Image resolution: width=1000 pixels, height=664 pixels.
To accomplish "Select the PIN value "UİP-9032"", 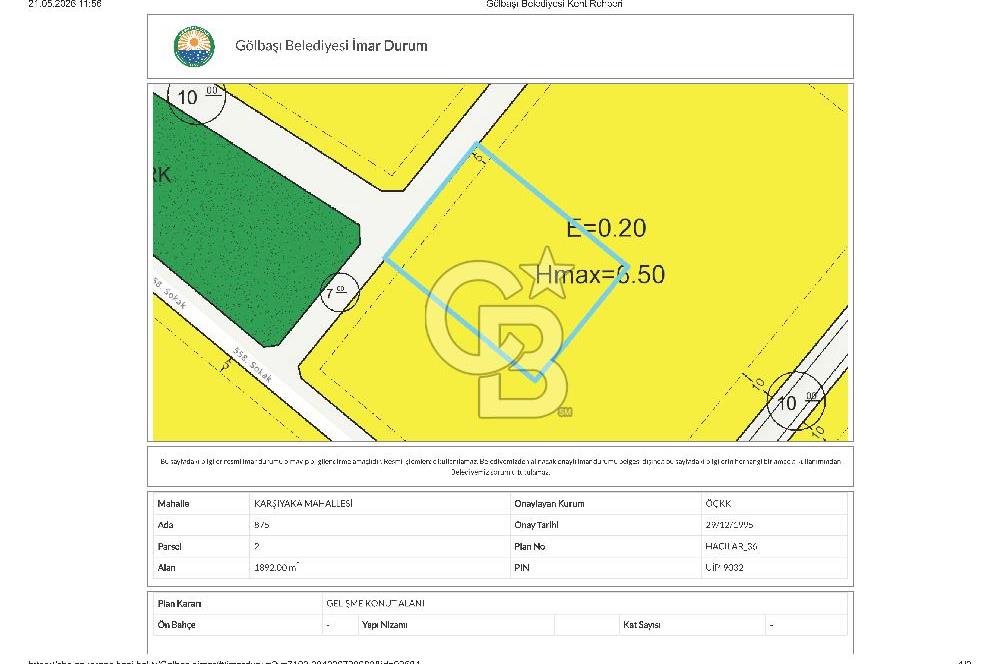I will [724, 568].
